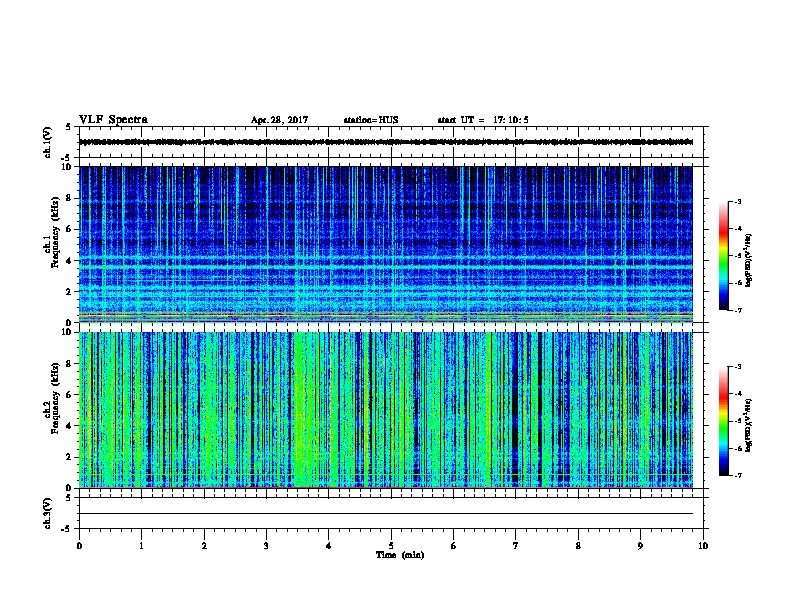This screenshot has height=612, width=792.
Task: Click time axis tick label "8"
Action: coord(578,546)
